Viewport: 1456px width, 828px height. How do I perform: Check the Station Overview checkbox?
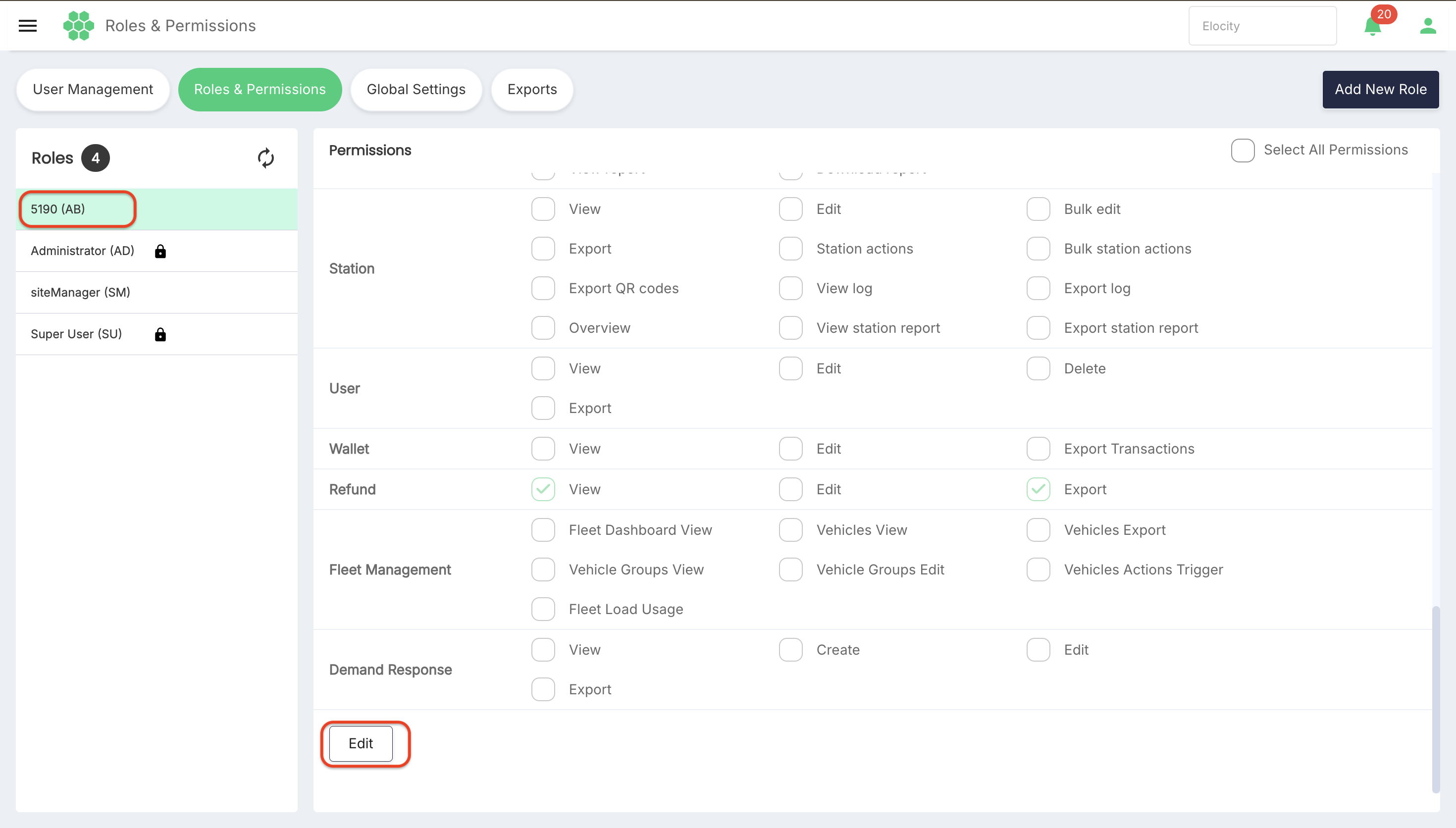pos(543,328)
